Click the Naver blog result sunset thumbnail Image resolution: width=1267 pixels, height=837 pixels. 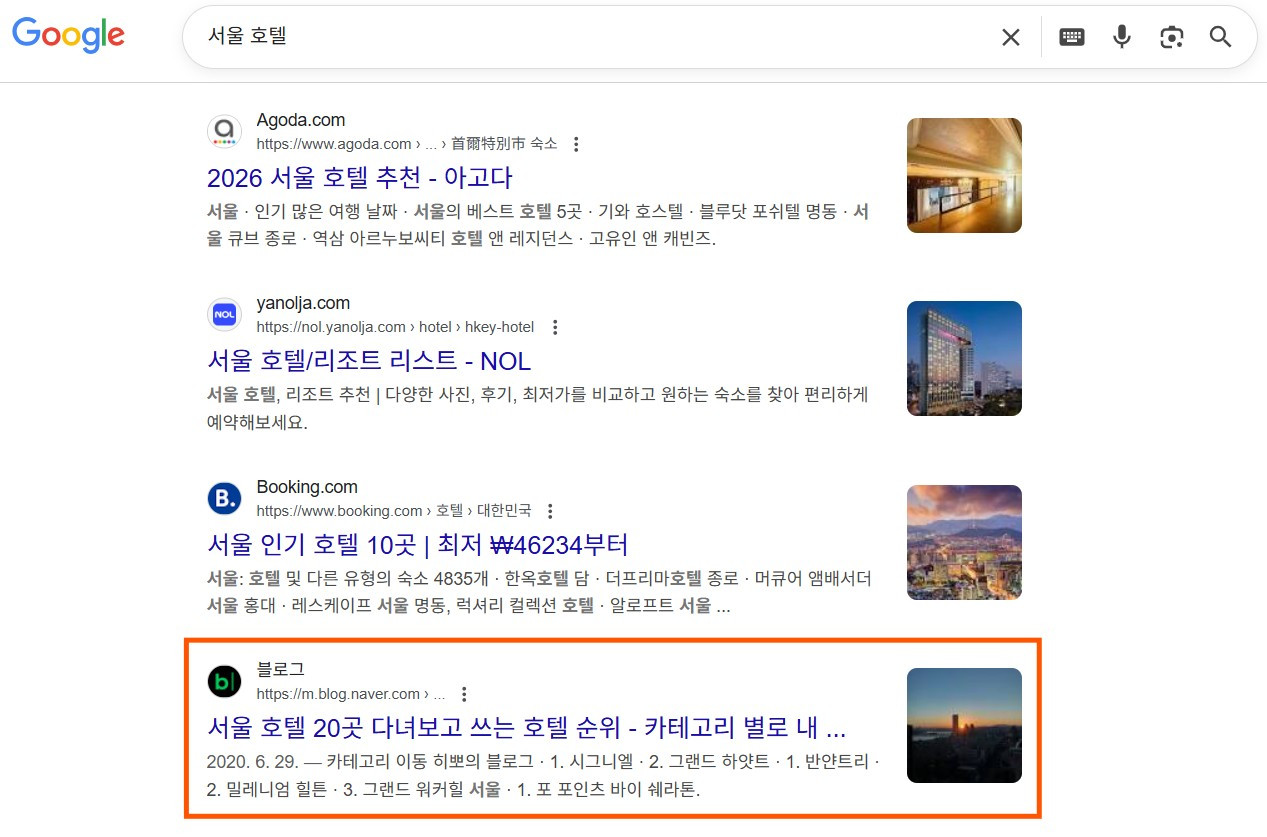(964, 725)
